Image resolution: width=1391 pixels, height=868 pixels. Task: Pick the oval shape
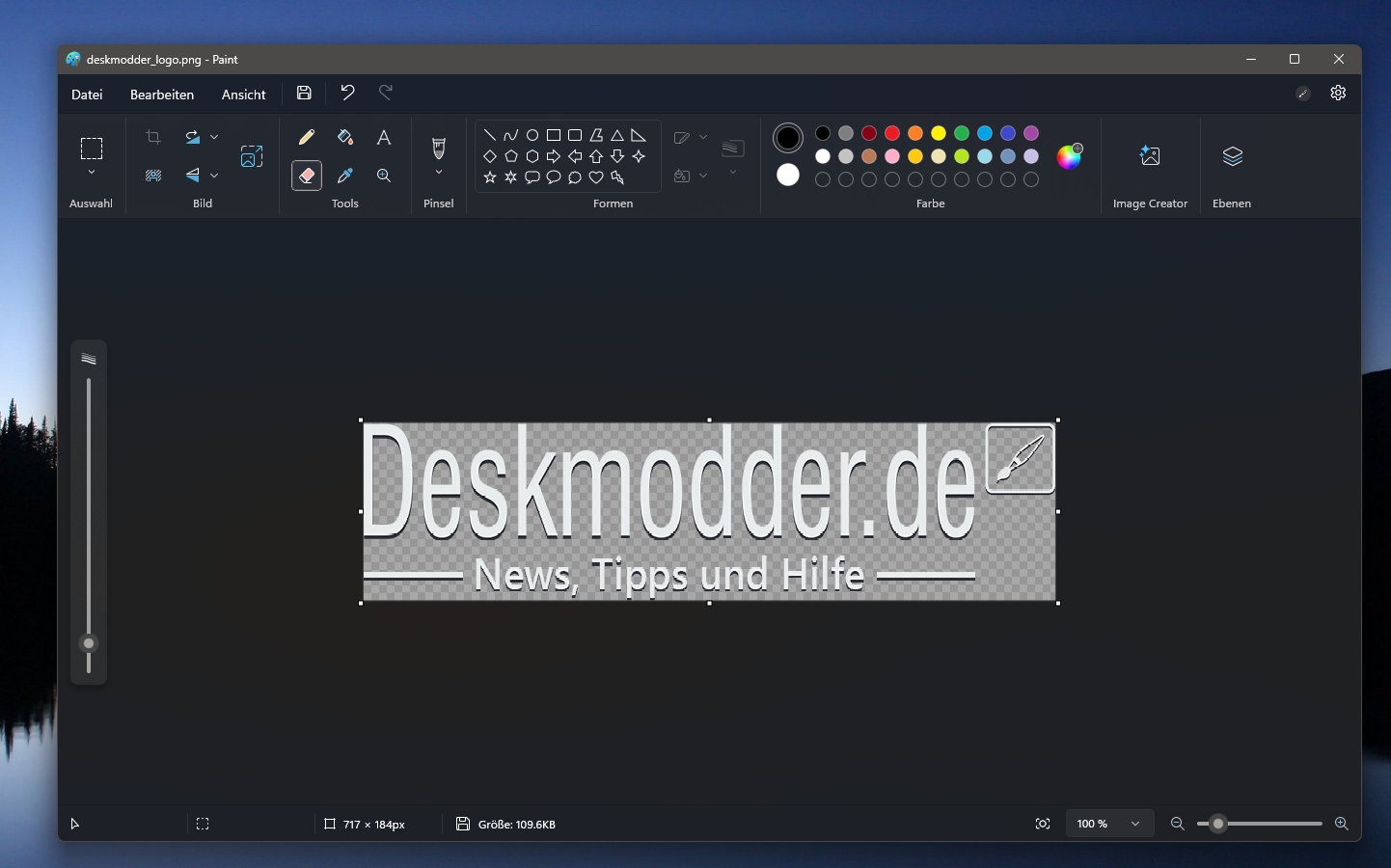pyautogui.click(x=532, y=135)
